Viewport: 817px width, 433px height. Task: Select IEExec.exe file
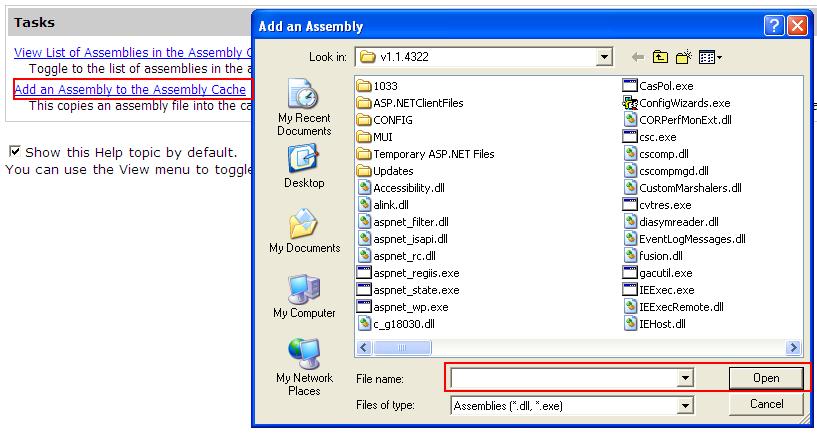click(x=659, y=290)
